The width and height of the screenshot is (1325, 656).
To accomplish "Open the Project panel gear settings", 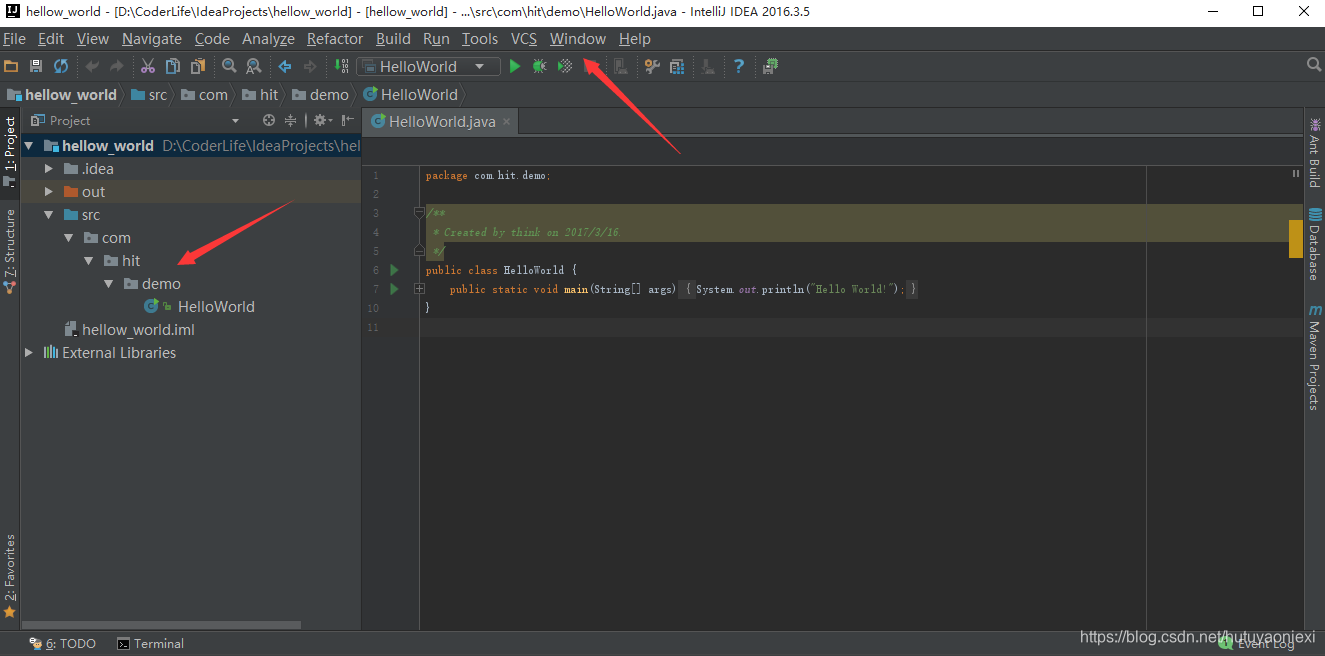I will point(322,120).
